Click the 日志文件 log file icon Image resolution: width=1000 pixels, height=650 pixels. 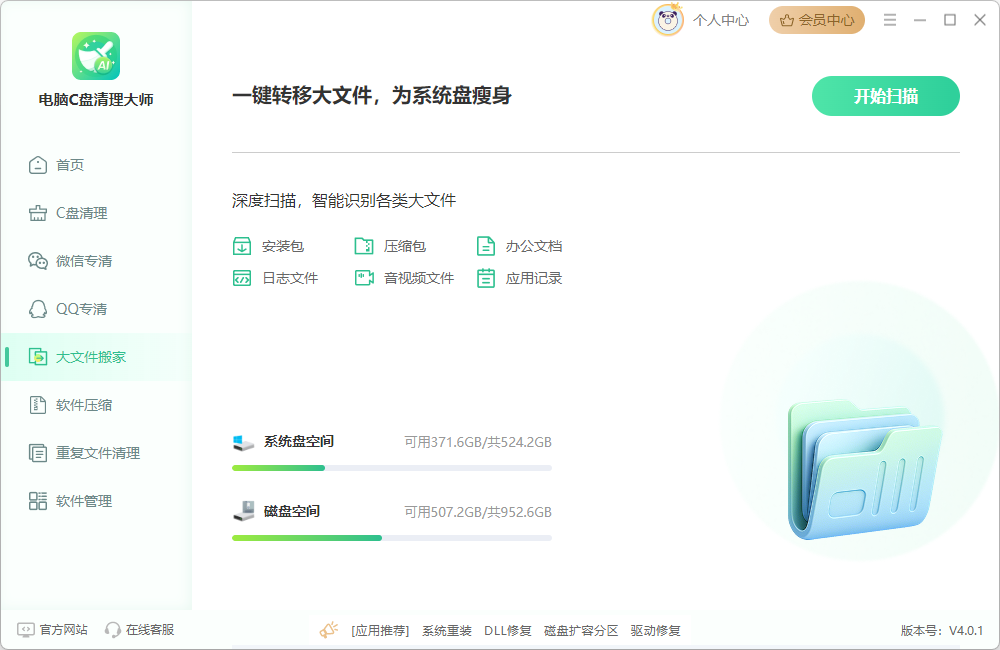pos(240,278)
